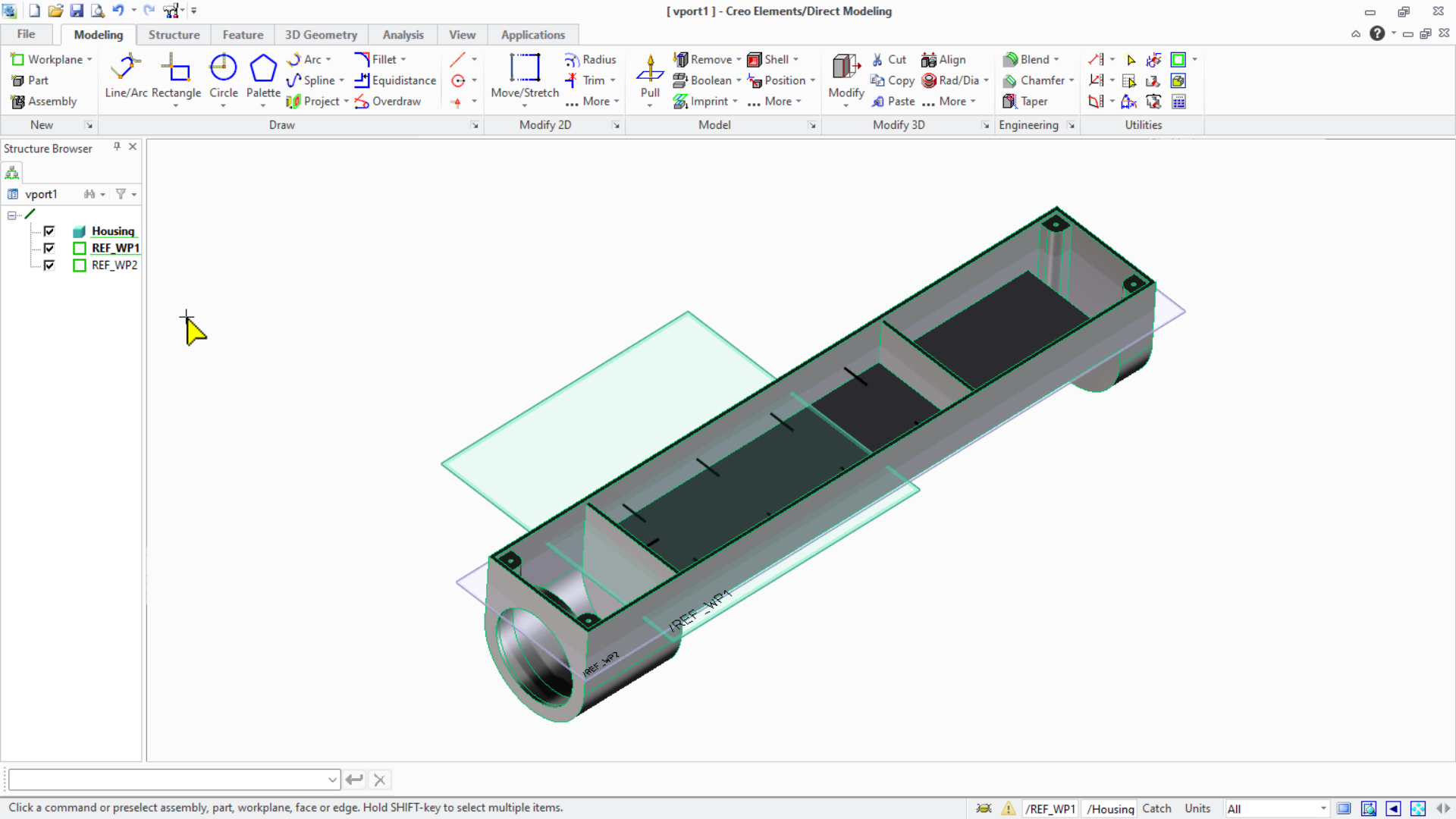This screenshot has width=1456, height=819.
Task: Switch to the 3D Geometry tab
Action: (x=321, y=35)
